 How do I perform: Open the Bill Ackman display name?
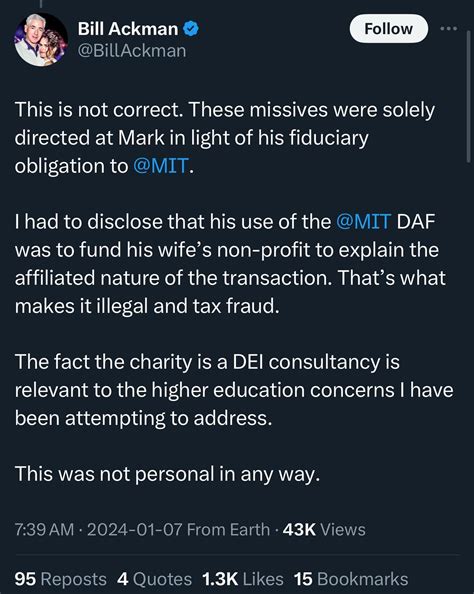pyautogui.click(x=128, y=29)
